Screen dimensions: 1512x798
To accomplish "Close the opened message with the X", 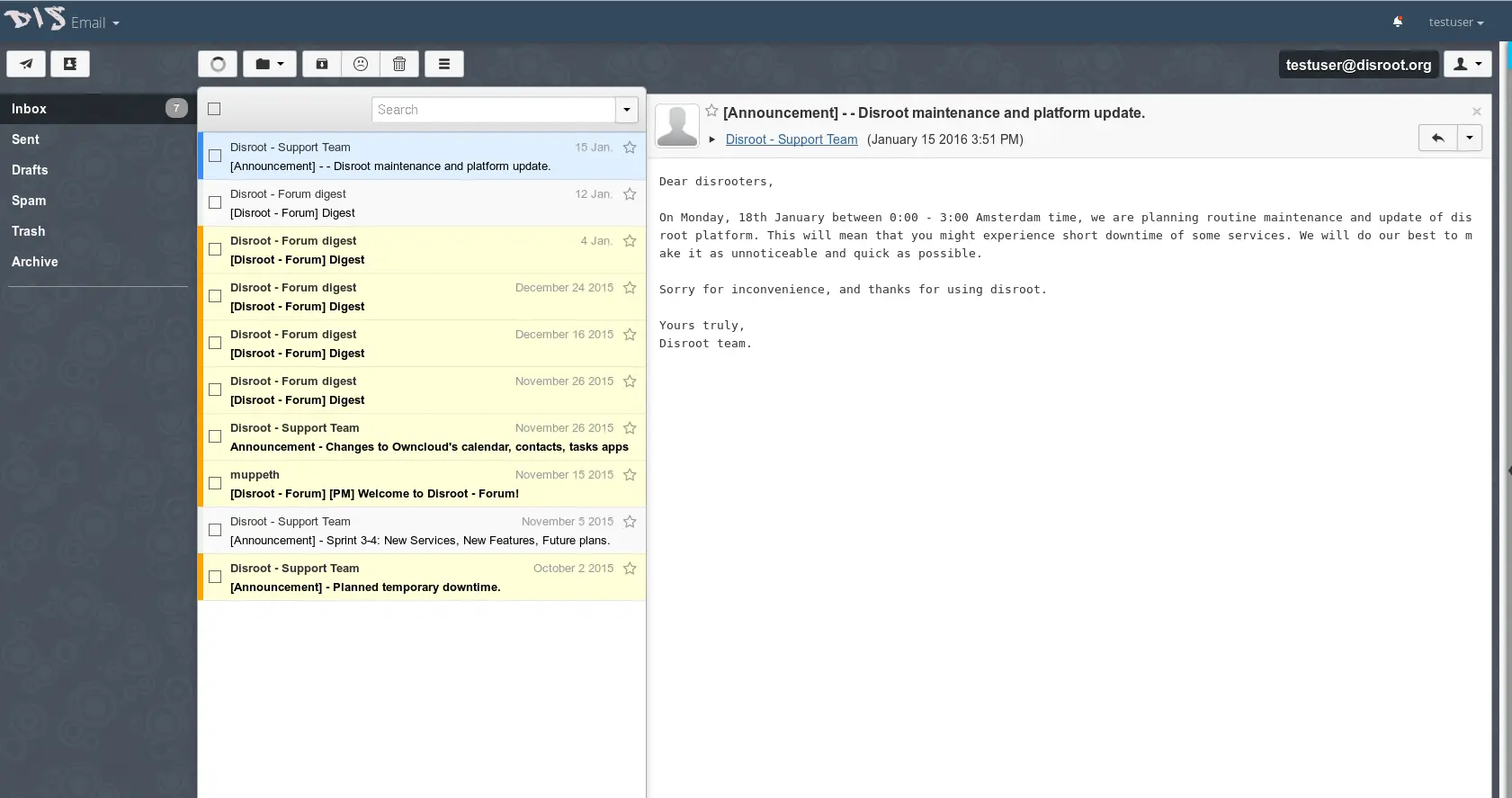I will (x=1476, y=112).
